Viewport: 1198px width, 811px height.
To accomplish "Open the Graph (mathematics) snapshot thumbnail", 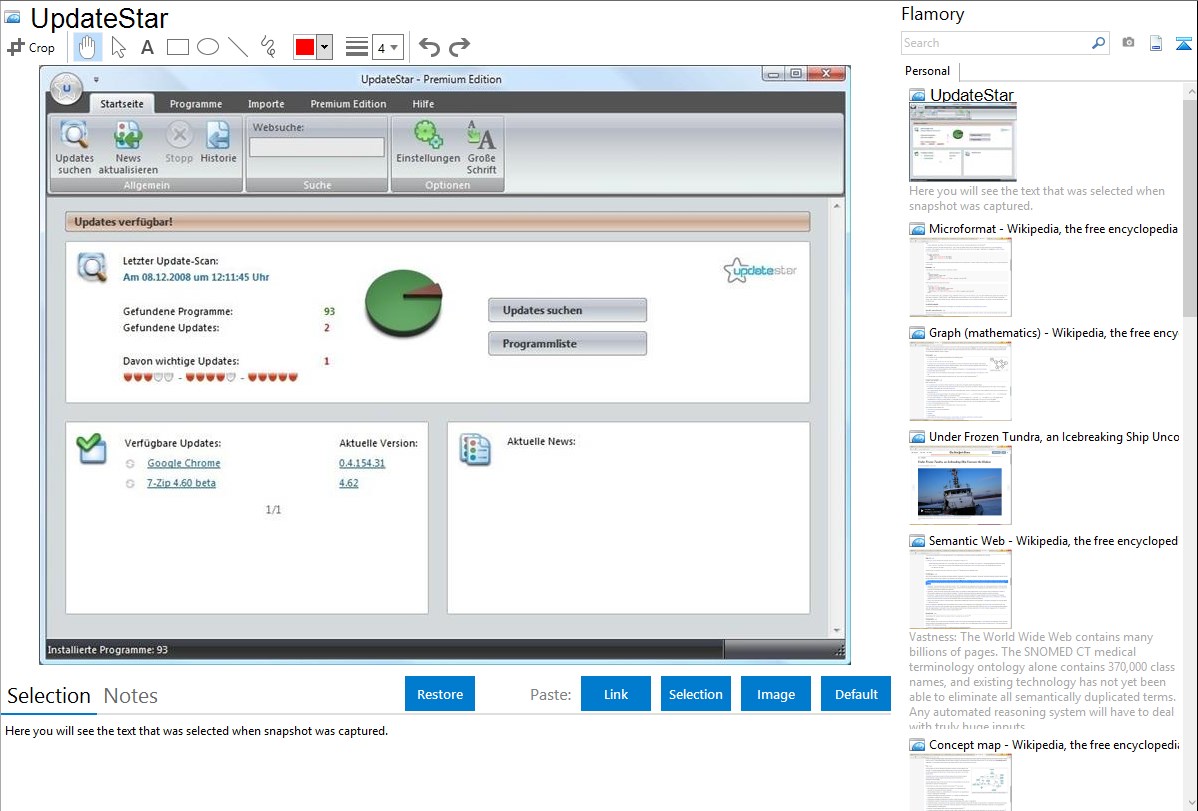I will click(x=960, y=381).
